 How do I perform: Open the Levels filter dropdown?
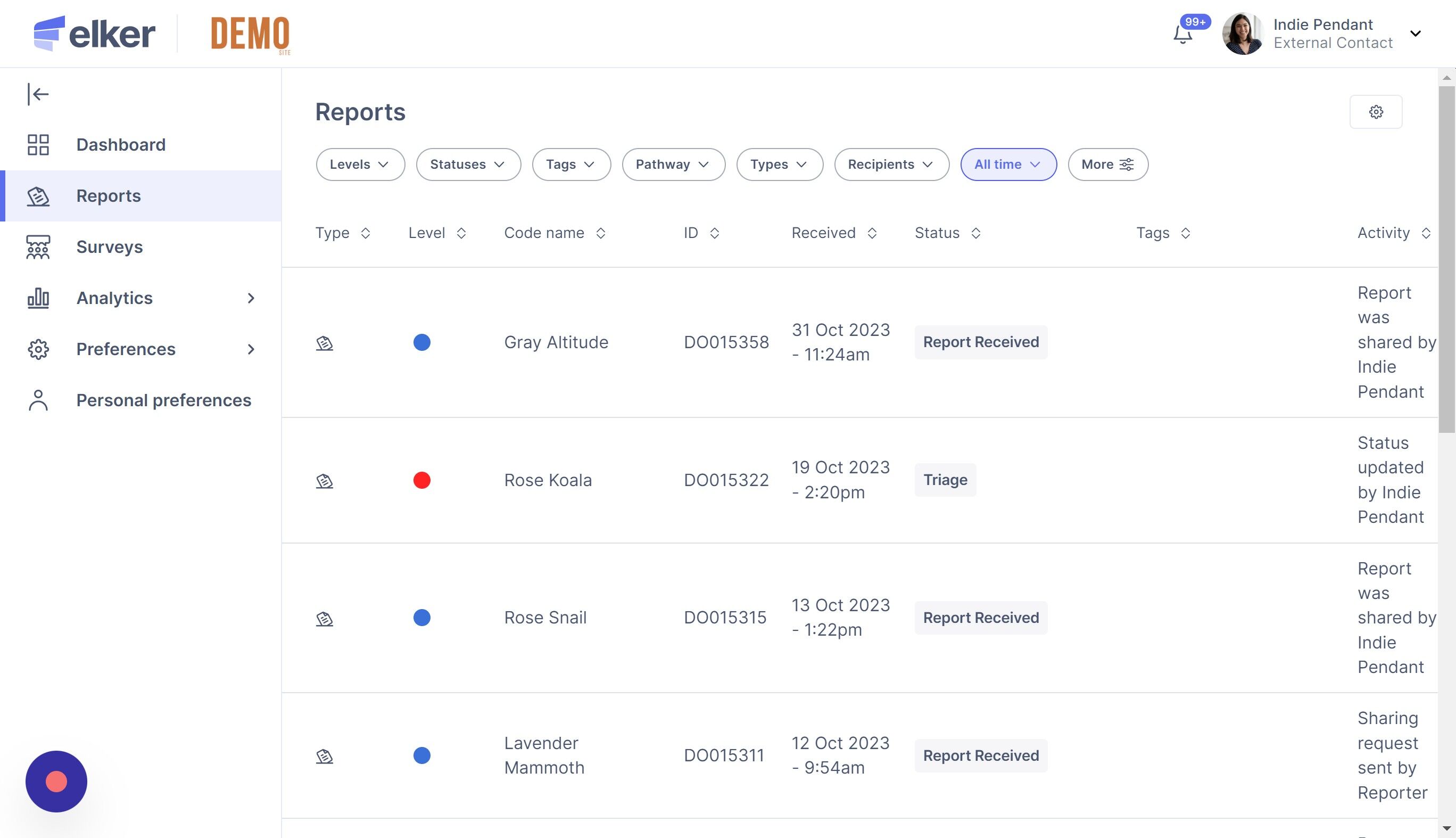click(x=360, y=165)
